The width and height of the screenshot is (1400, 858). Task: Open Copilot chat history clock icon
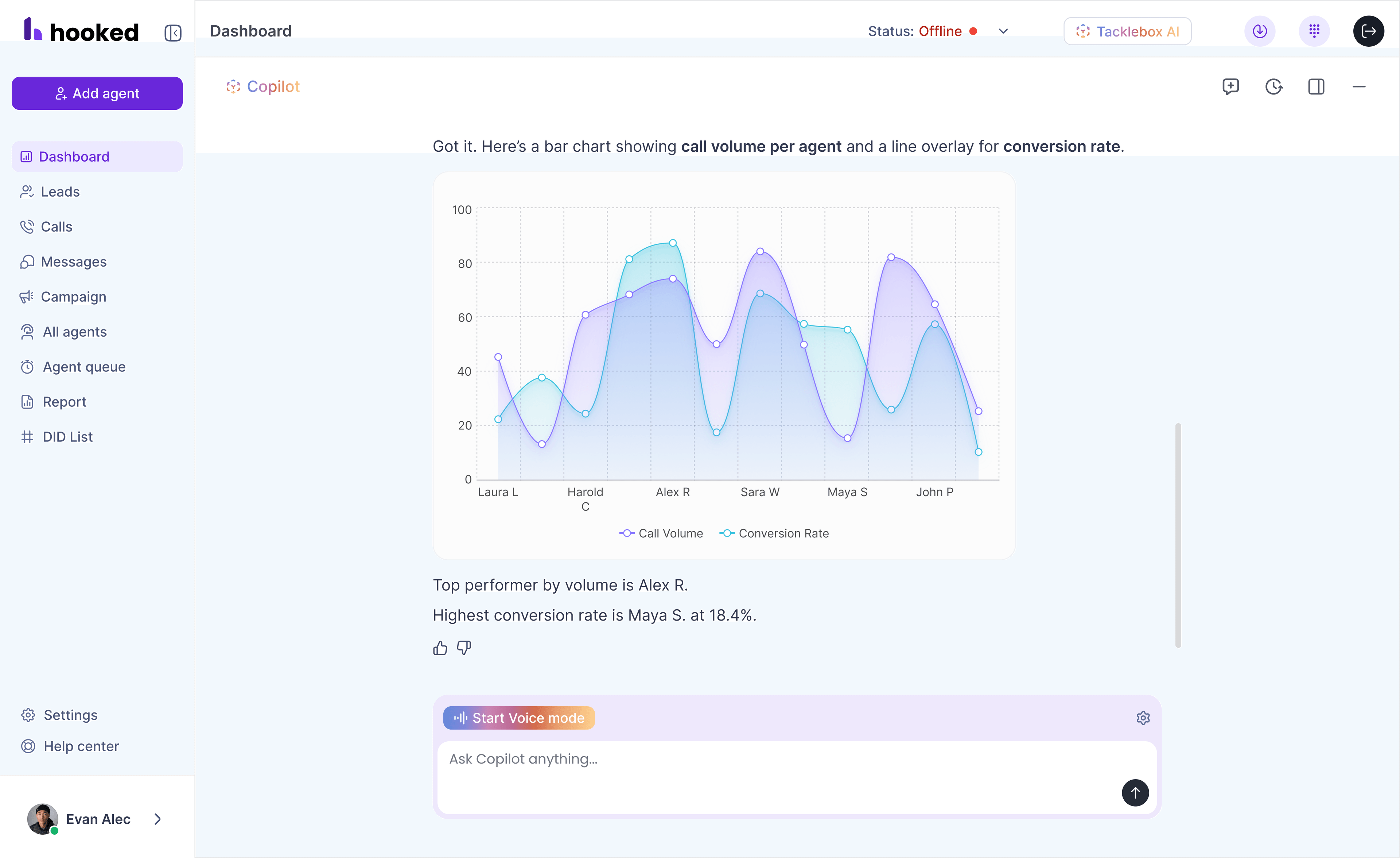(1274, 86)
